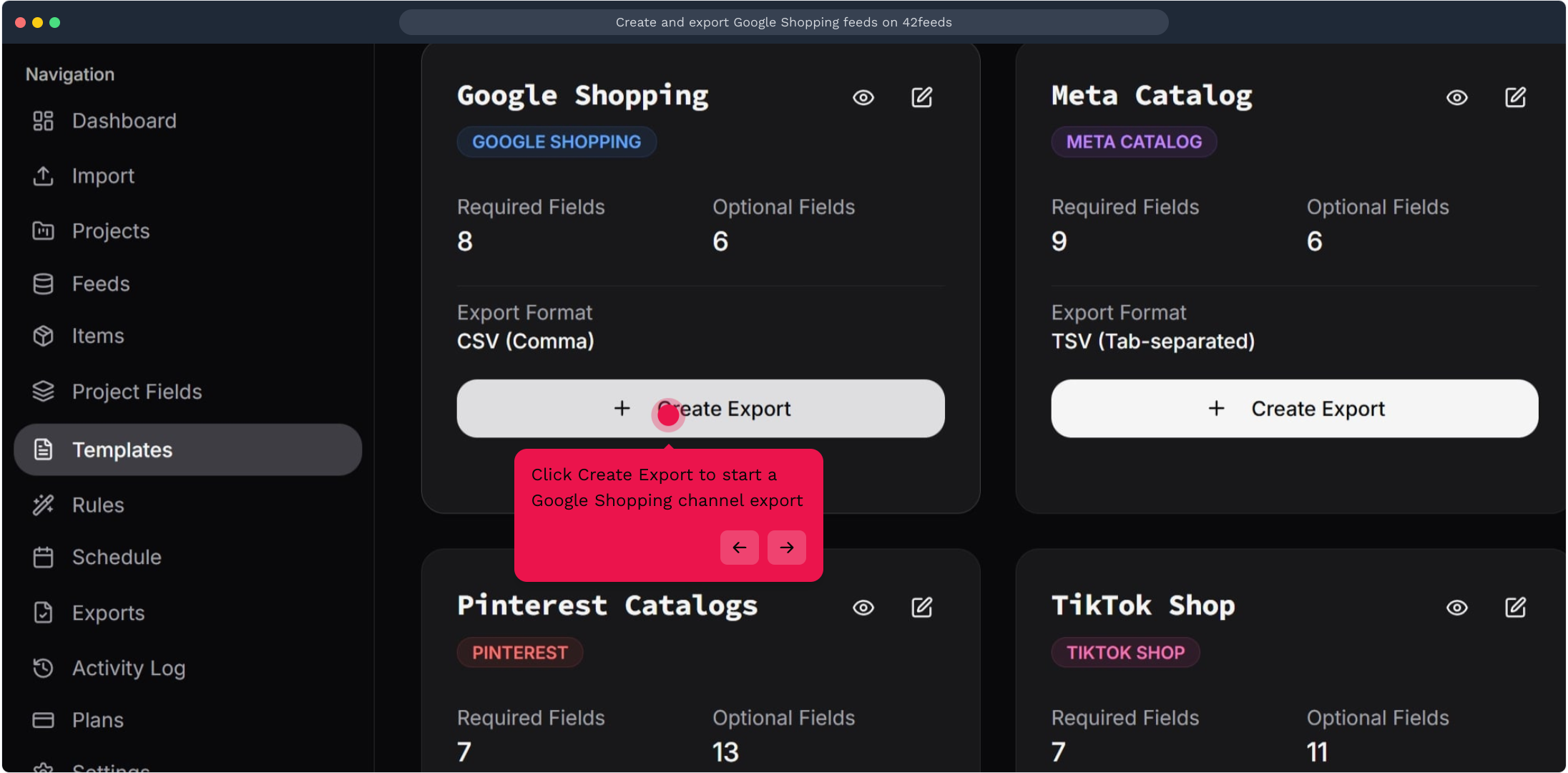Click the GOOGLE SHOPPING blue badge
The height and width of the screenshot is (773, 1568).
(557, 142)
